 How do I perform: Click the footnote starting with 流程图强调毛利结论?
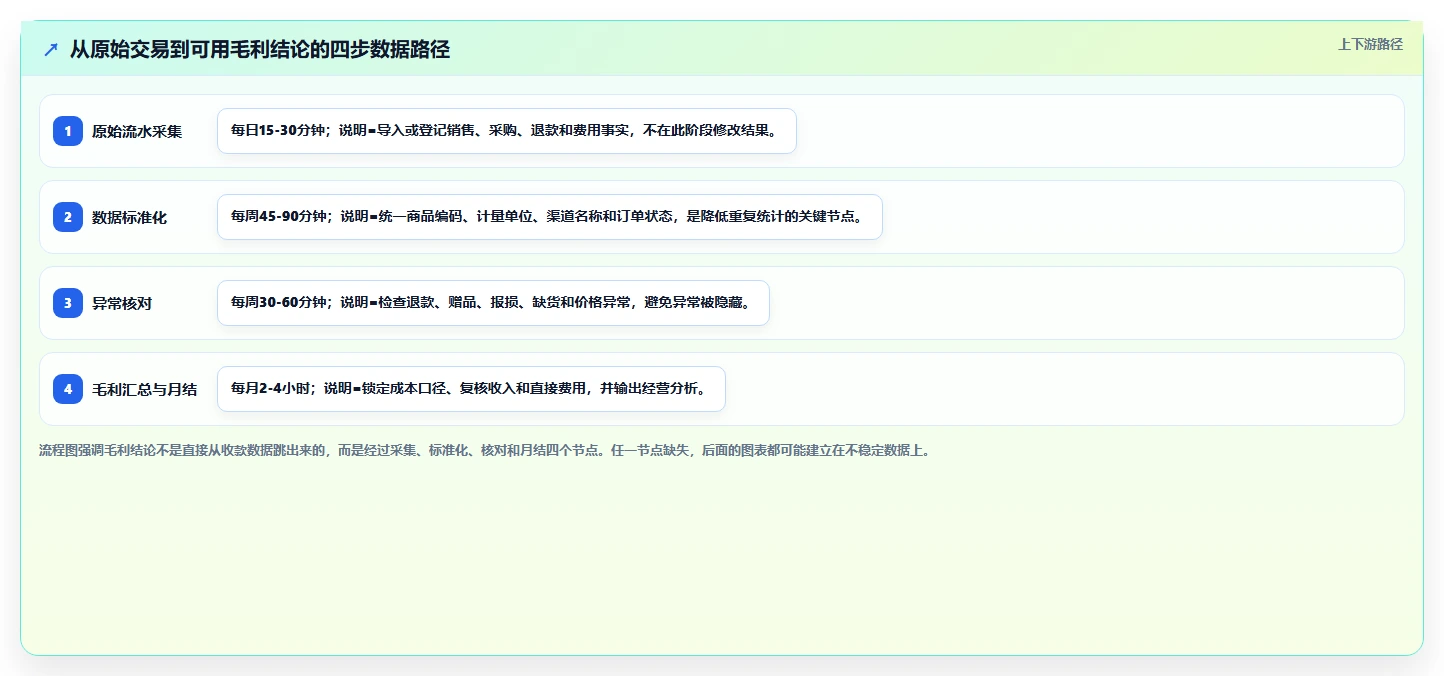coord(485,451)
